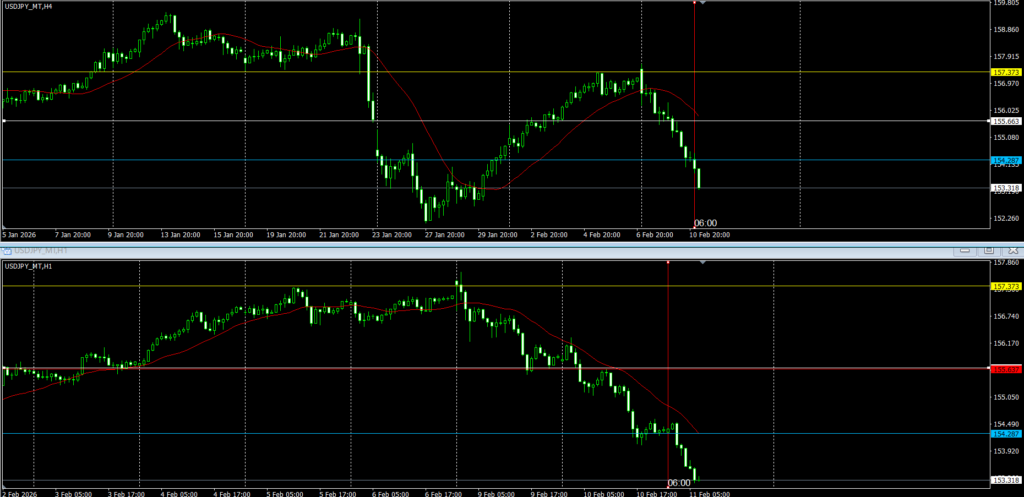1024x497 pixels.
Task: Click the 2 Feb 2026 date label on H1 axis
Action: [x=18, y=493]
